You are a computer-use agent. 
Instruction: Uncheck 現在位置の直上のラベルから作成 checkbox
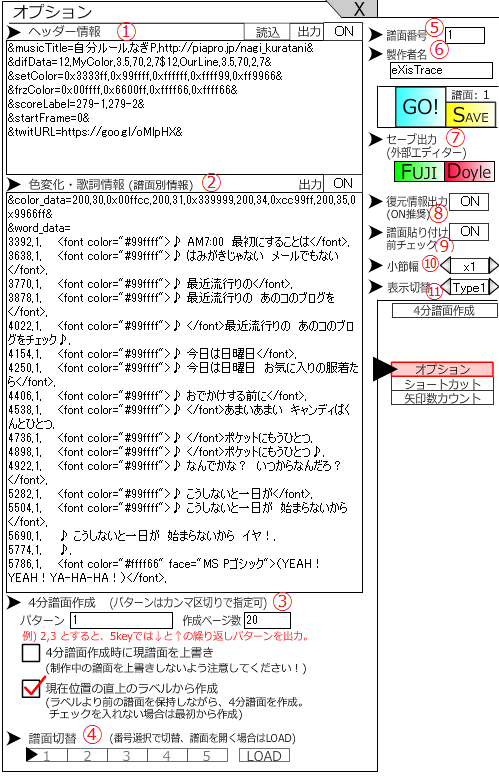[x=31, y=689]
